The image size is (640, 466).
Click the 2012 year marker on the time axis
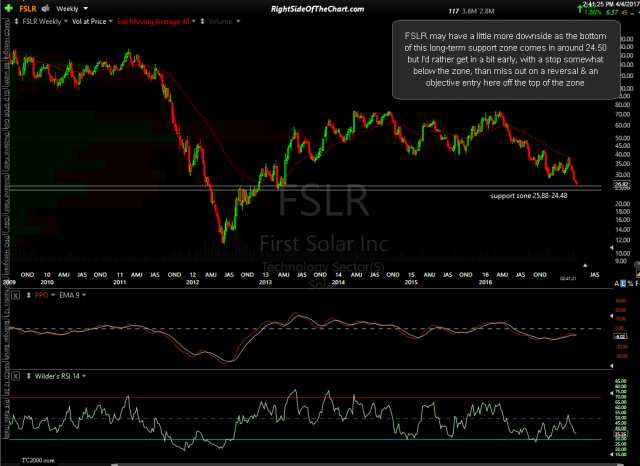tap(193, 282)
